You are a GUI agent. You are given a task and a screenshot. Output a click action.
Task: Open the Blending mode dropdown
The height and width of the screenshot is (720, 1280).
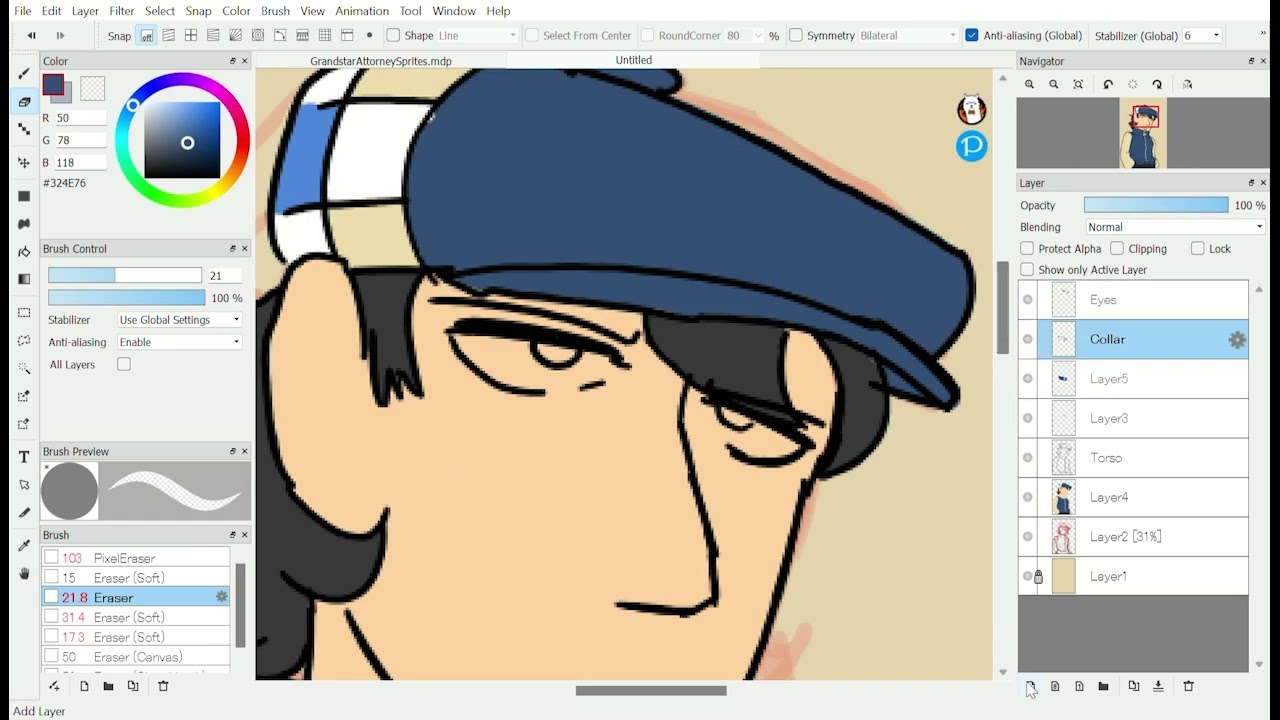tap(1175, 227)
